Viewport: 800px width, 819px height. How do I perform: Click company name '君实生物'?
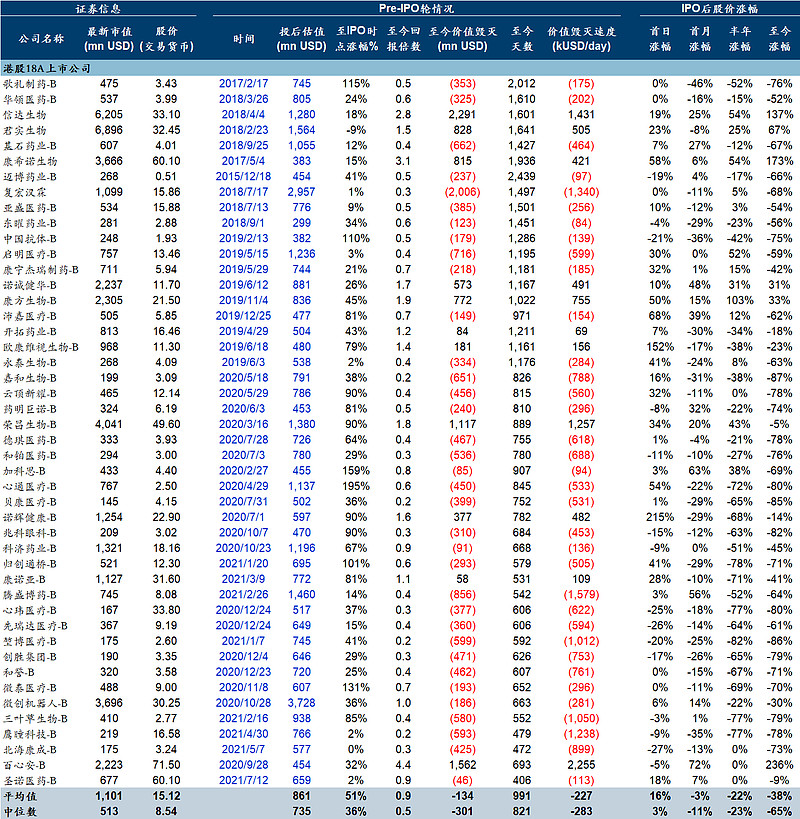(25, 130)
